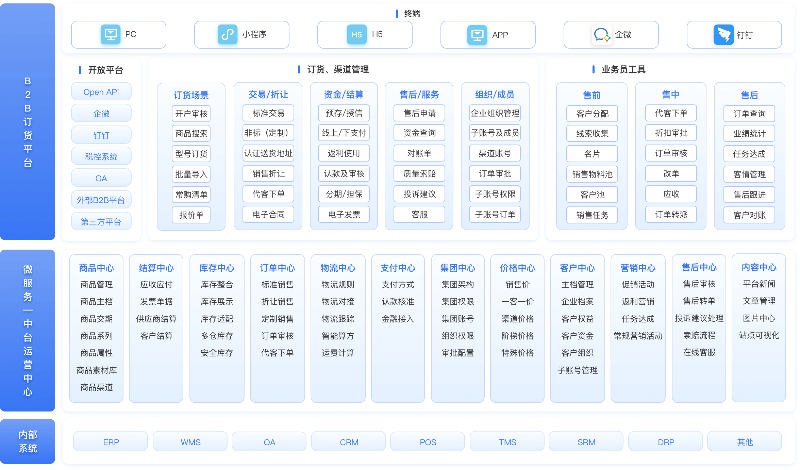Click the PC monitor icon
800x470 pixels.
coord(110,35)
